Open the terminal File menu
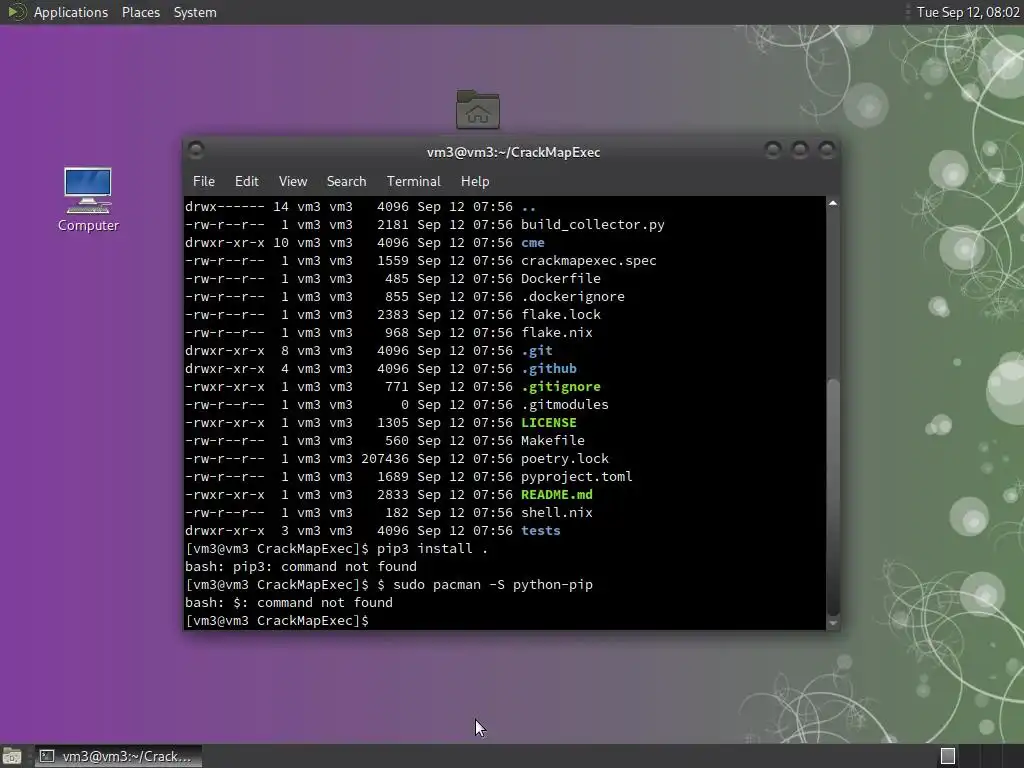The height and width of the screenshot is (768, 1024). click(204, 181)
